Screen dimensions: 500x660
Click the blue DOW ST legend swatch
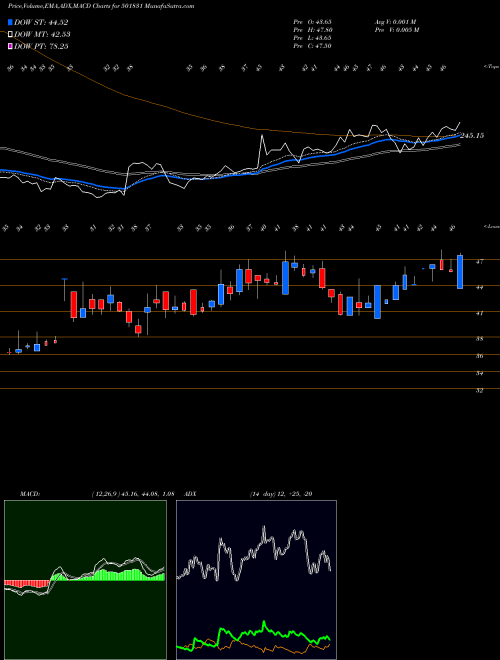10,22
